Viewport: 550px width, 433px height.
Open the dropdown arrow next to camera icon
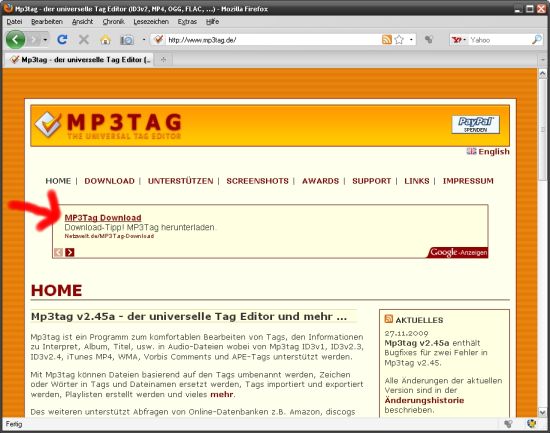pyautogui.click(x=144, y=40)
